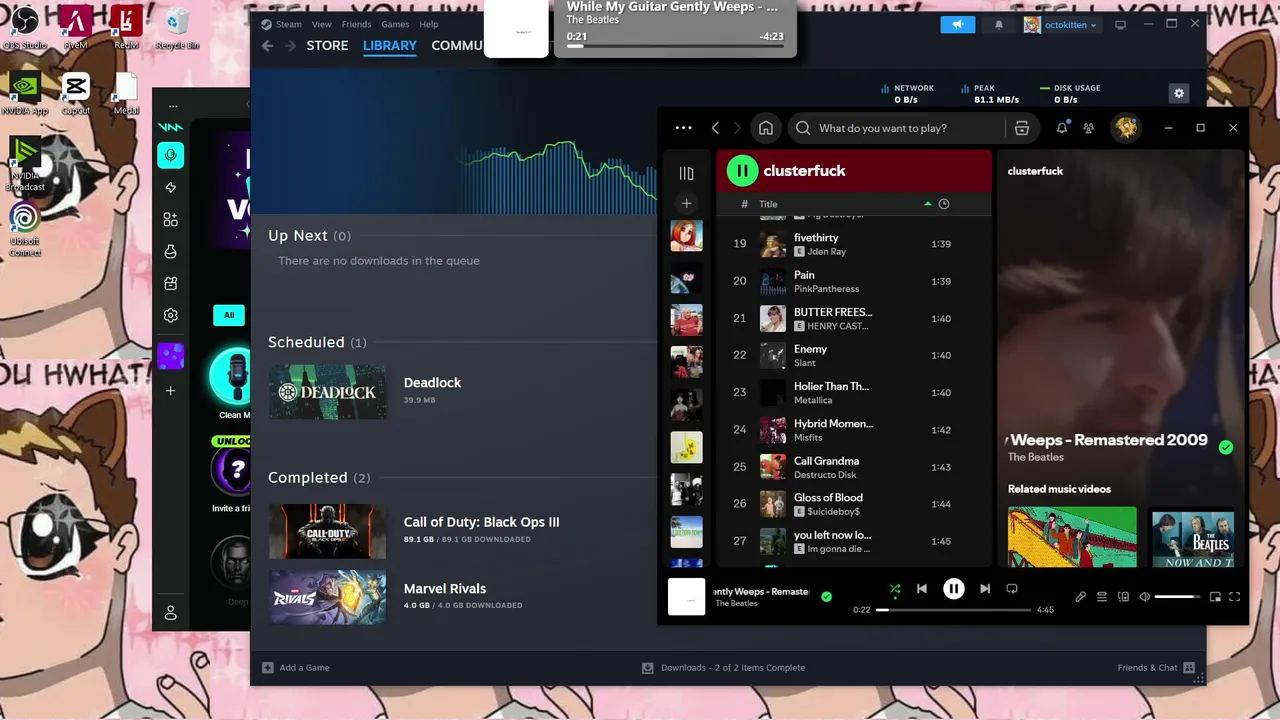Sort by the duration clock column header
Image resolution: width=1280 pixels, height=720 pixels.
click(943, 204)
